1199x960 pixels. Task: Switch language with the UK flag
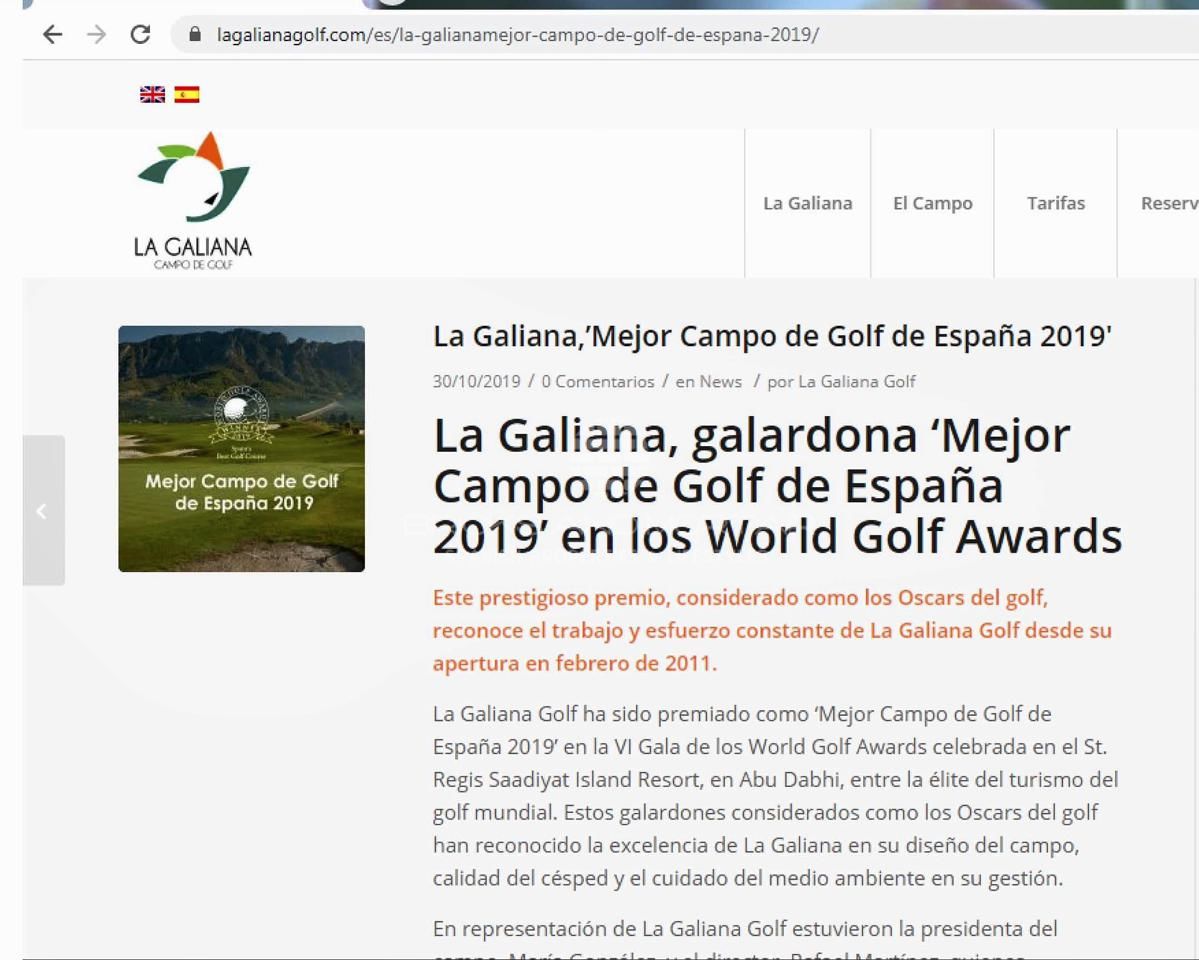point(153,95)
